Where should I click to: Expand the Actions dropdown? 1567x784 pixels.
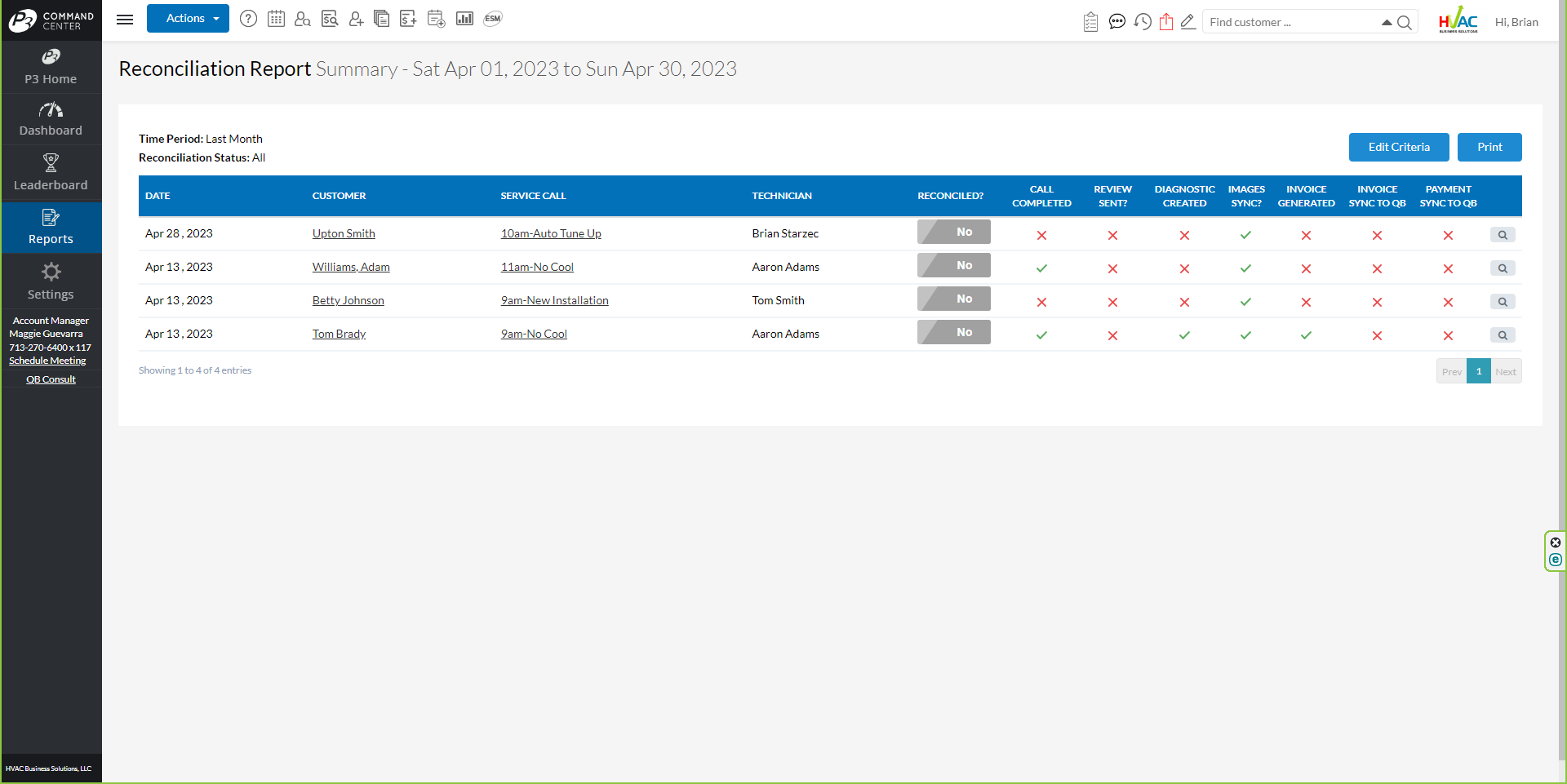click(x=188, y=19)
